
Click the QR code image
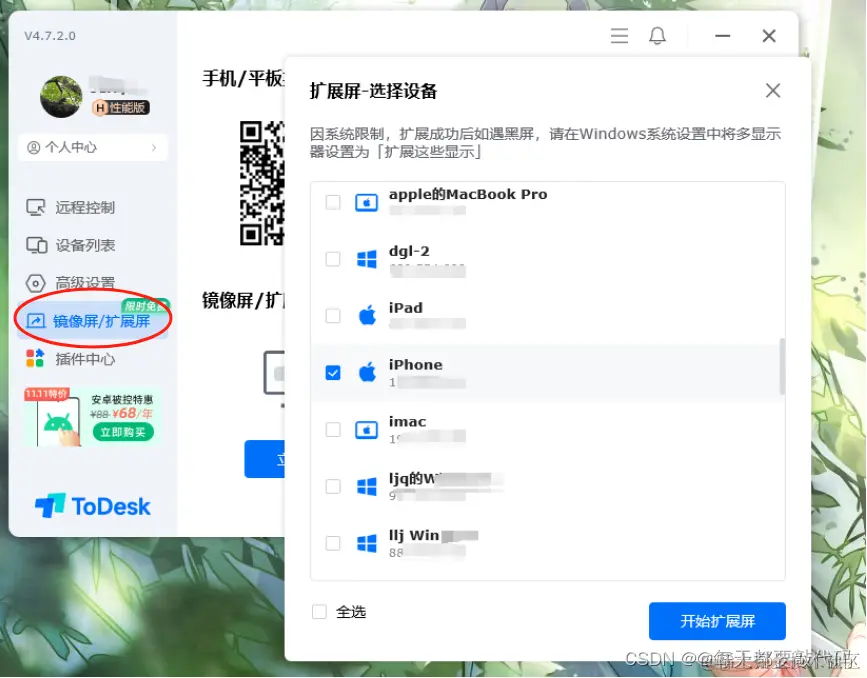[263, 183]
